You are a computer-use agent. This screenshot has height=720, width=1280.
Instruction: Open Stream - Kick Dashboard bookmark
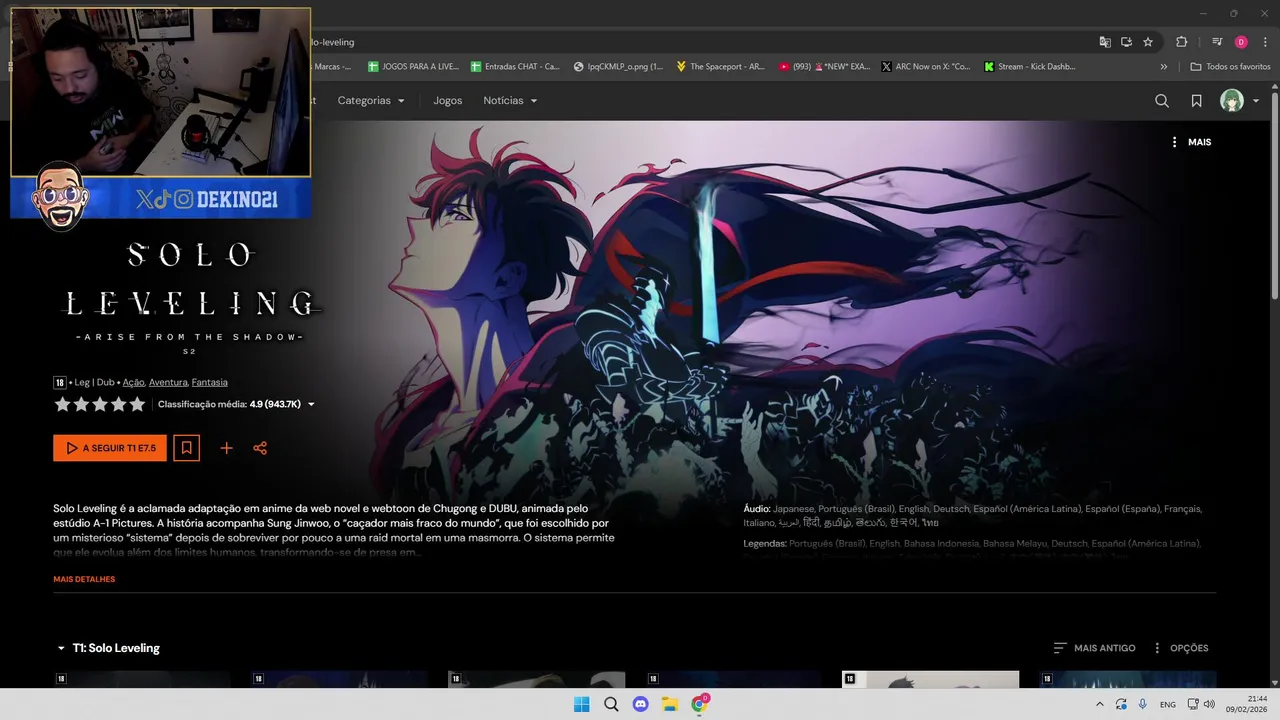click(x=1030, y=67)
